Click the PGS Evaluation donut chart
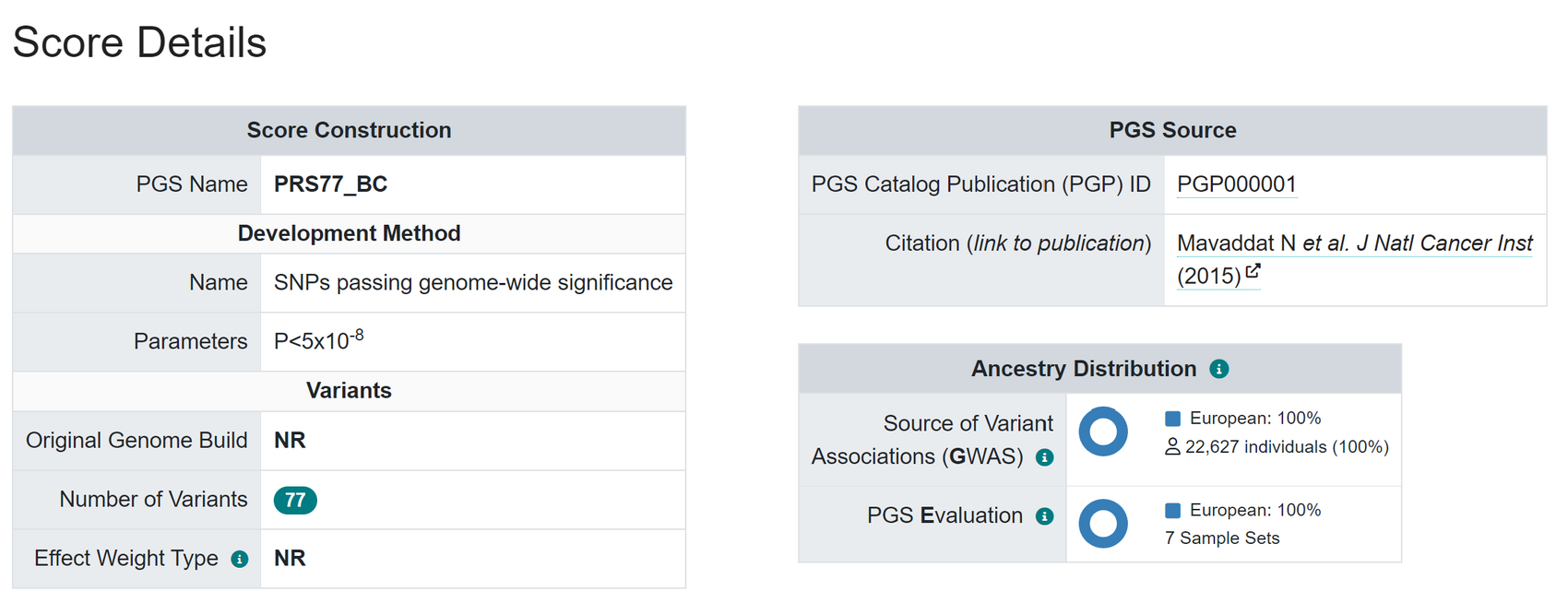The height and width of the screenshot is (615, 1568). [1103, 524]
